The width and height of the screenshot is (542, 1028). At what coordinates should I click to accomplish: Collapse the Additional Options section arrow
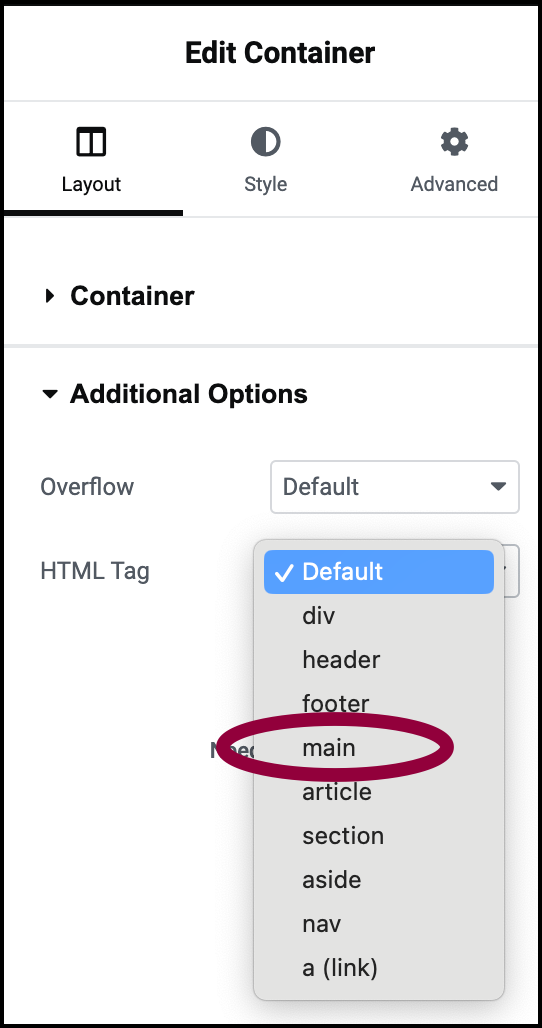tap(50, 395)
